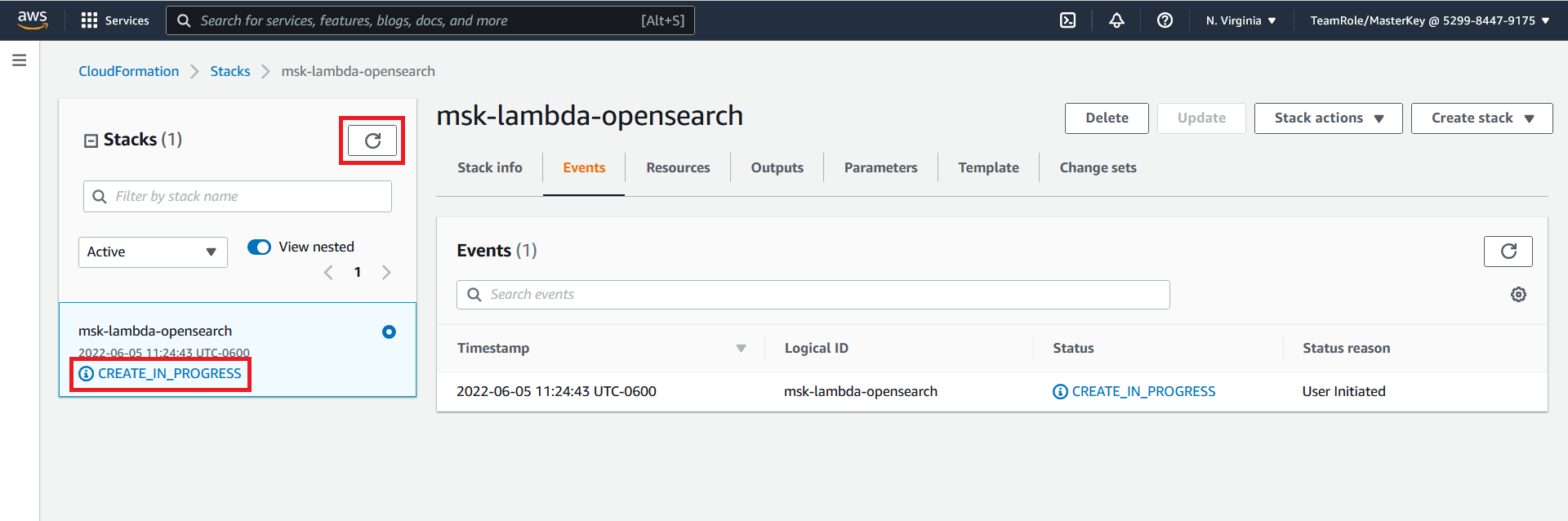Open the Resources tab

[678, 167]
